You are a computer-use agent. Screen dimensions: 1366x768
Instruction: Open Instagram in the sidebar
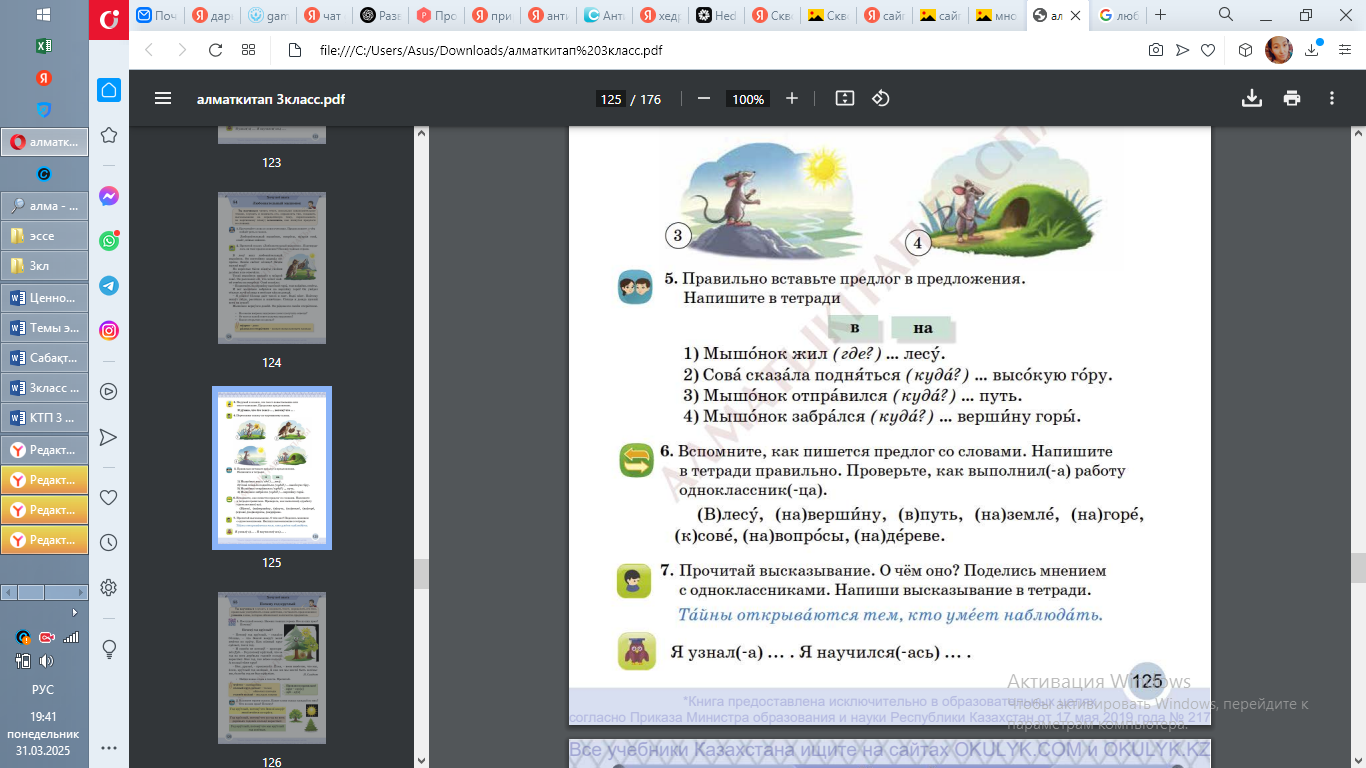point(109,331)
